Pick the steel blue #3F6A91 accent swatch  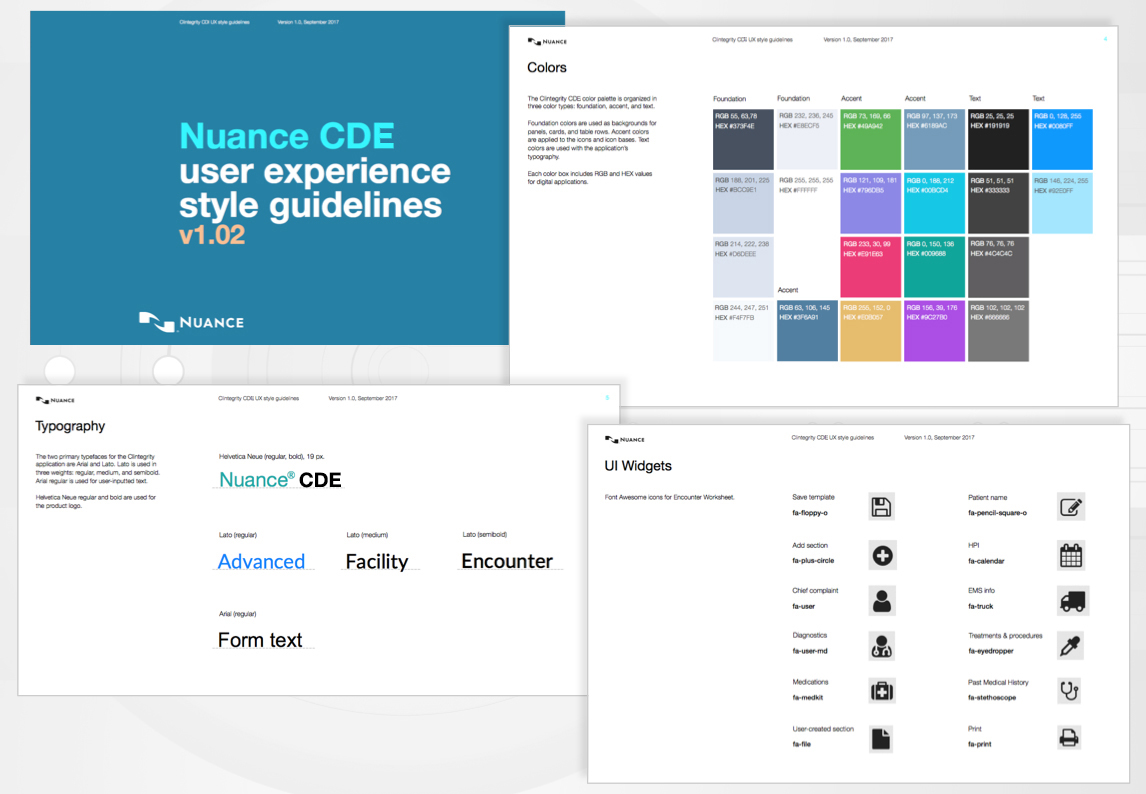(x=807, y=330)
